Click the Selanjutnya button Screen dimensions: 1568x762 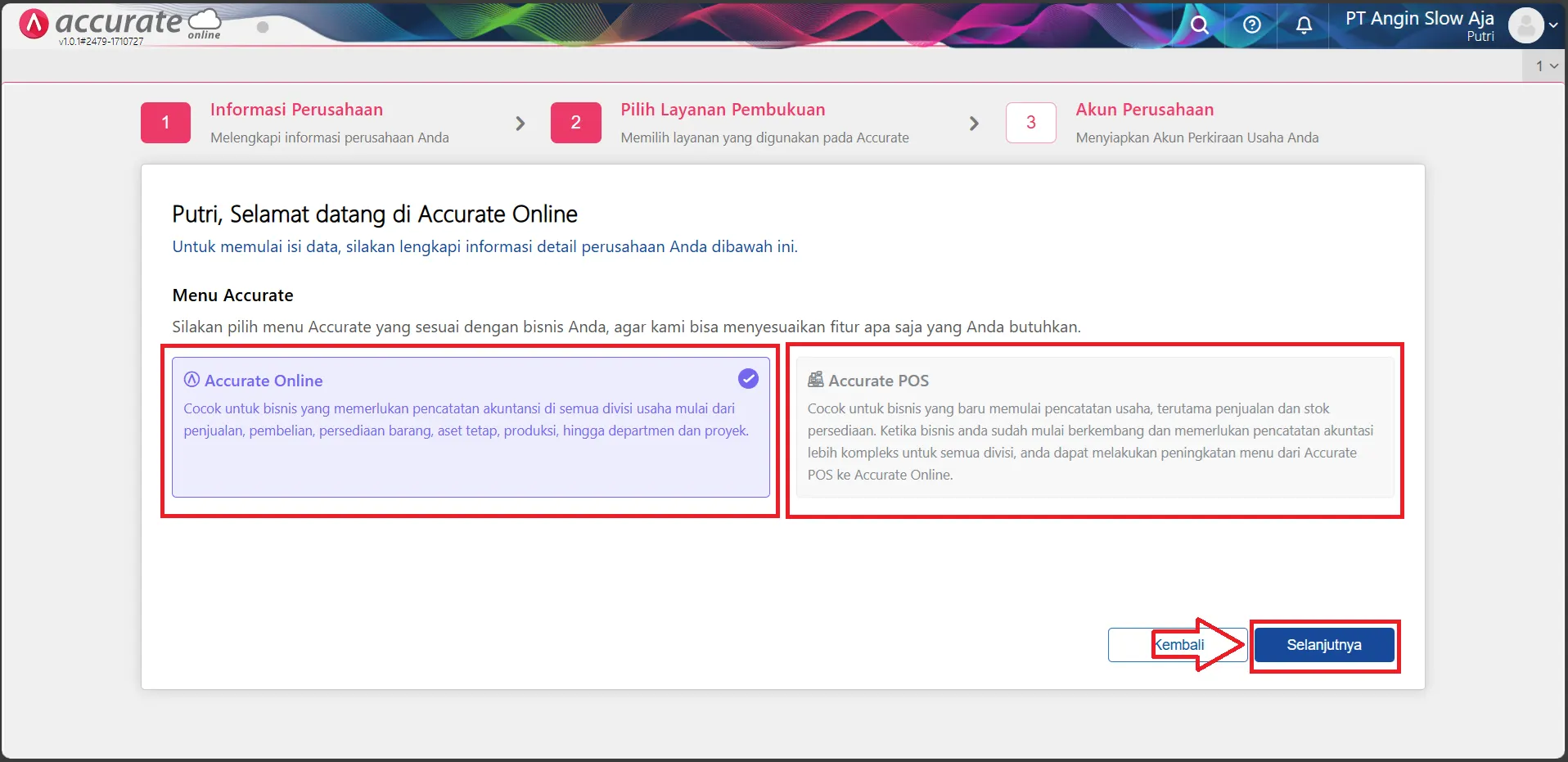tap(1324, 645)
